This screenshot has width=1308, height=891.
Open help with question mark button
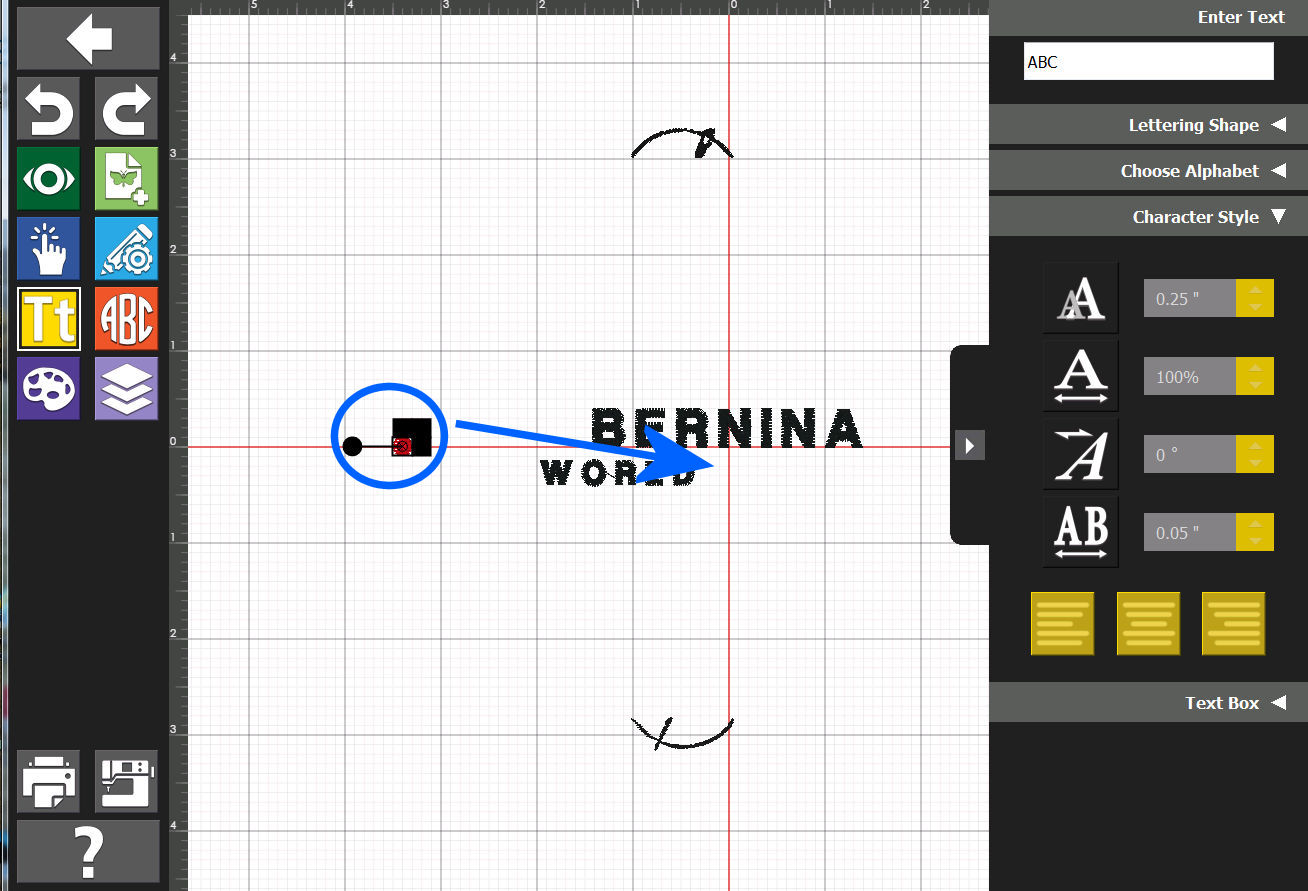pos(88,851)
